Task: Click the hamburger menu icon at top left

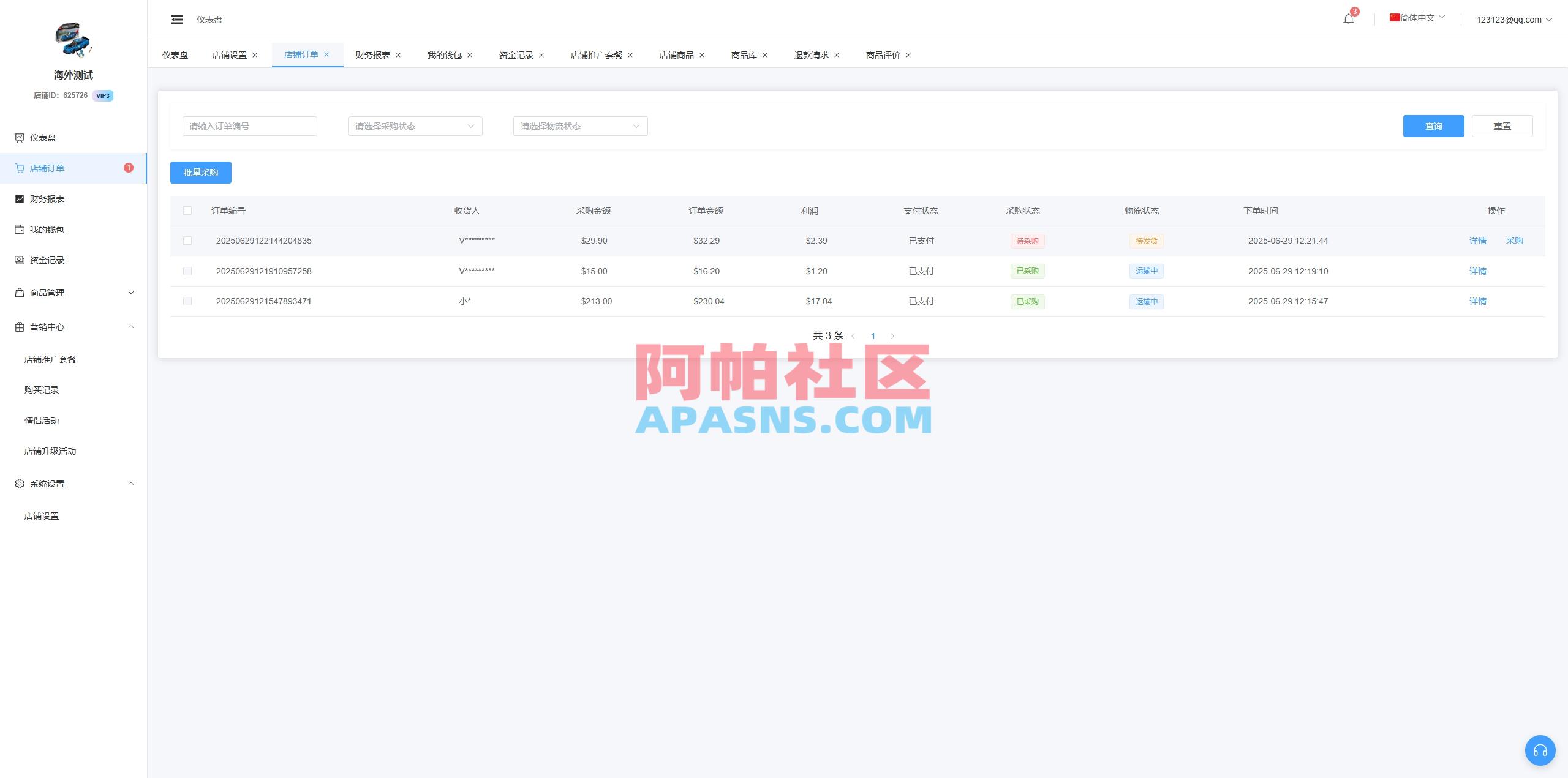Action: coord(177,19)
